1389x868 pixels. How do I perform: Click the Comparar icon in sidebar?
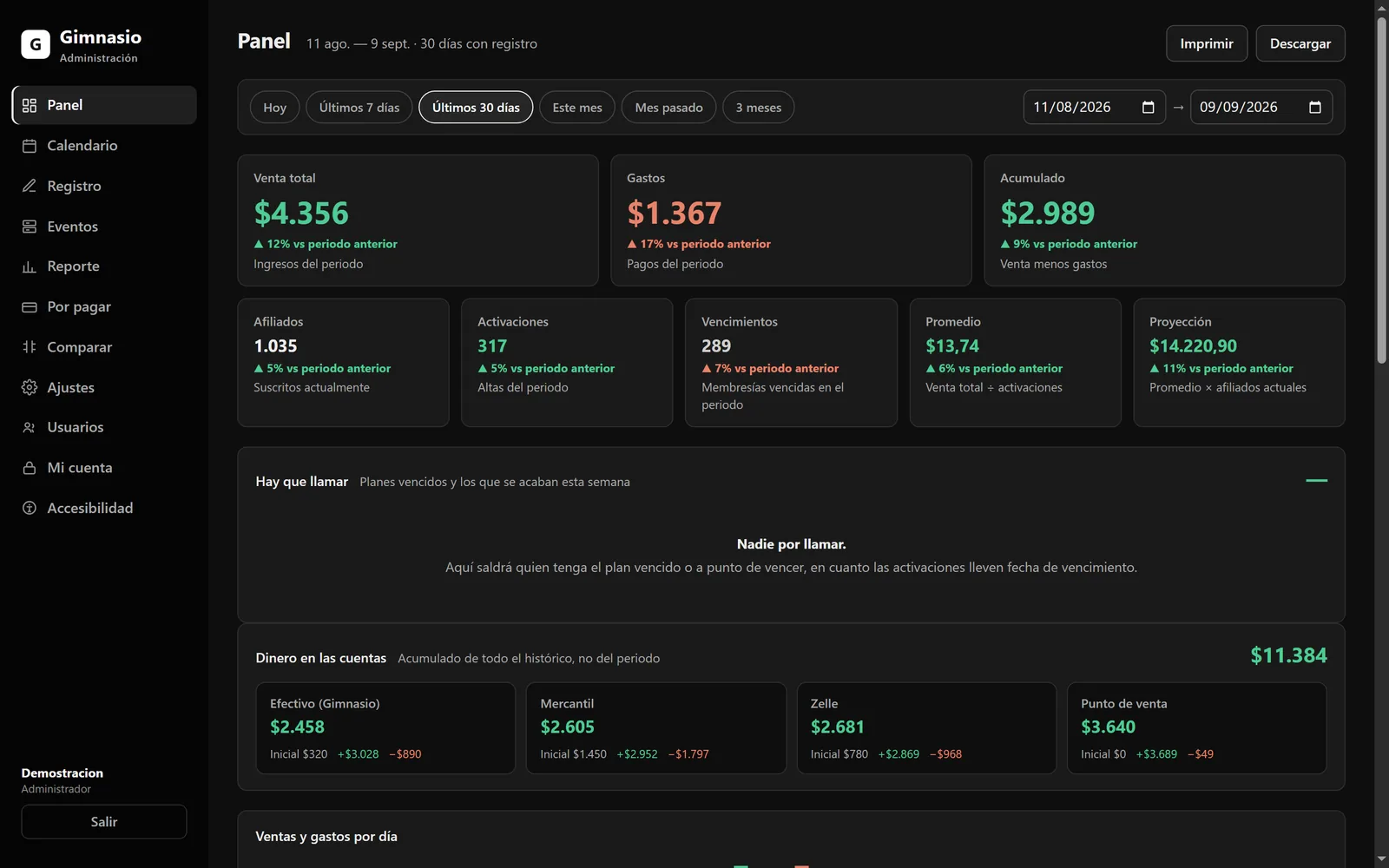tap(30, 347)
